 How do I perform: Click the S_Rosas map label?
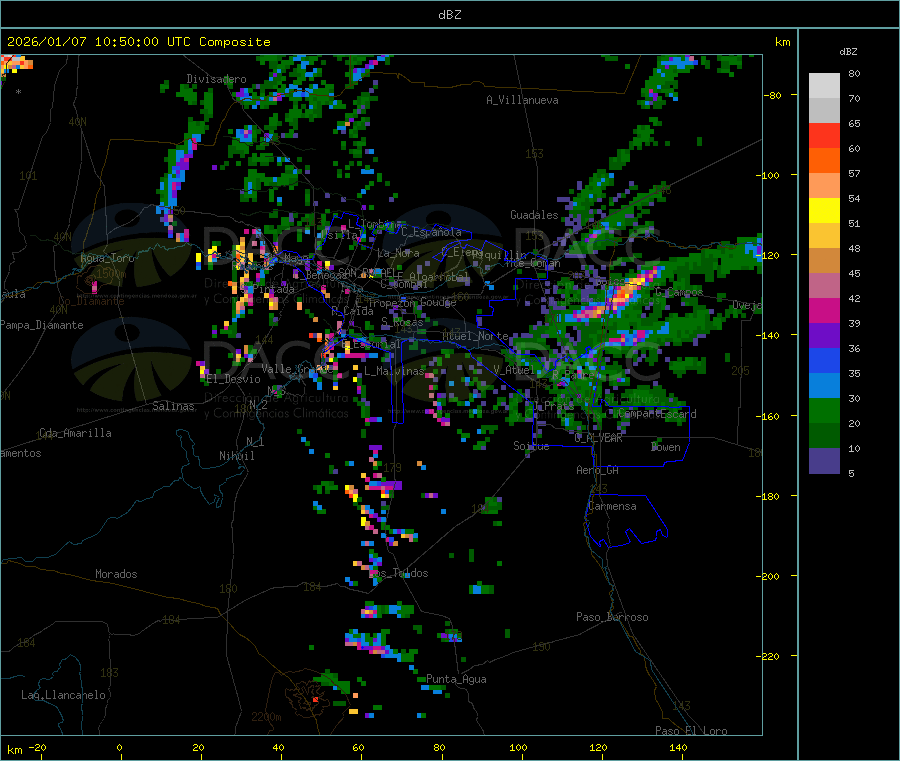coord(402,322)
